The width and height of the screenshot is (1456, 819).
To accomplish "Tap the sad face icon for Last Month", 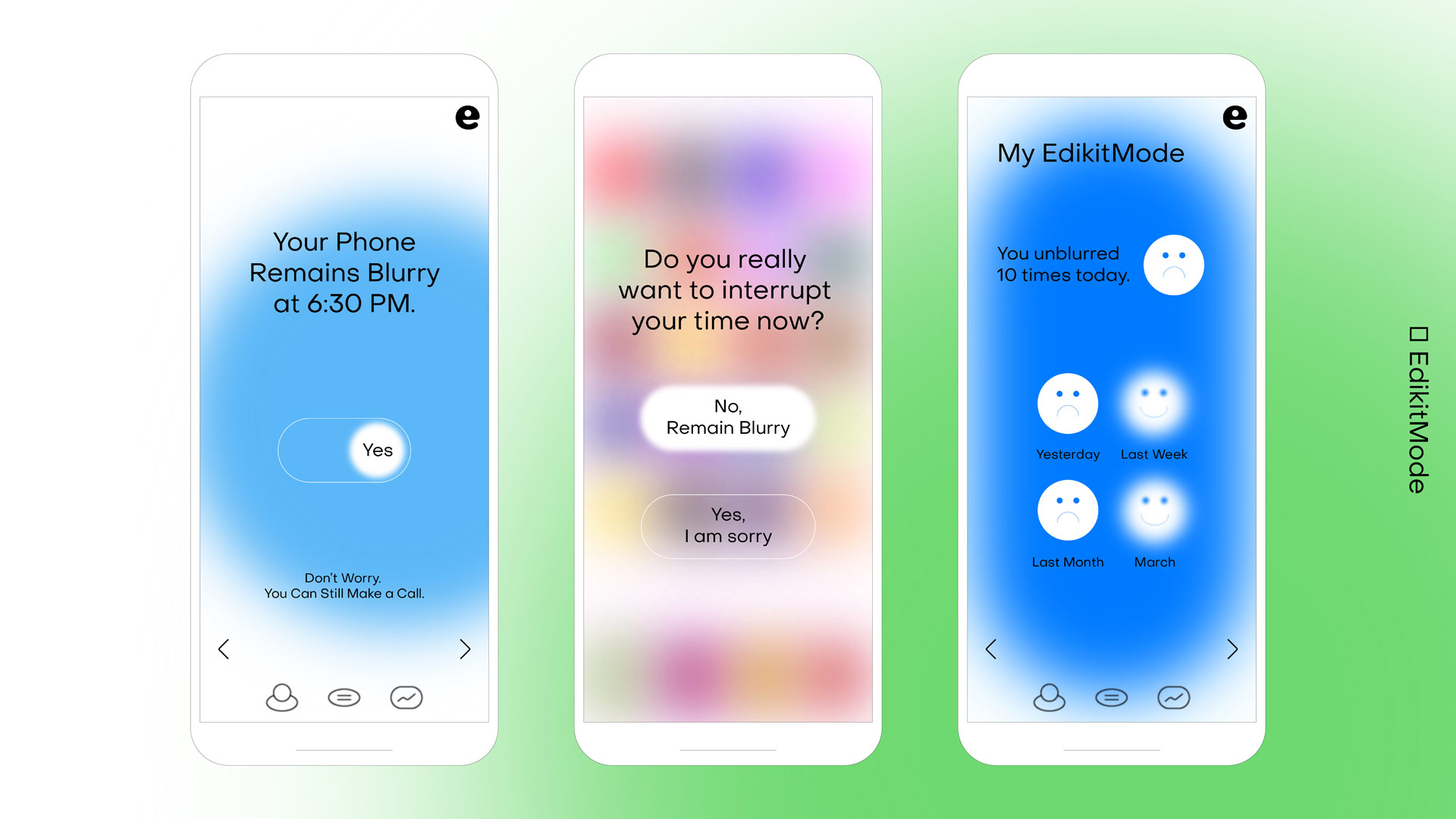I will tap(1064, 510).
